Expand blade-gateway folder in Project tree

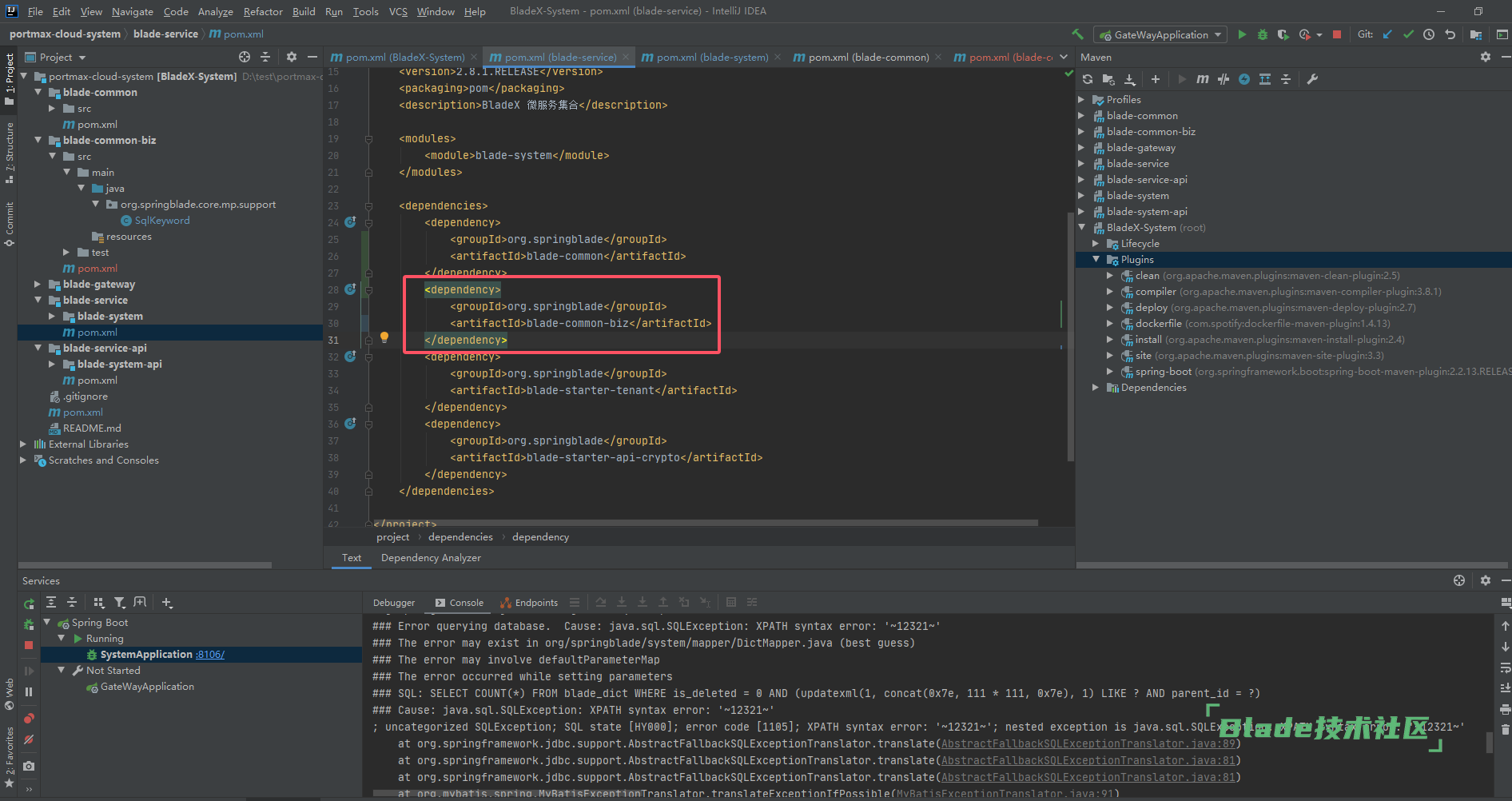tap(38, 284)
